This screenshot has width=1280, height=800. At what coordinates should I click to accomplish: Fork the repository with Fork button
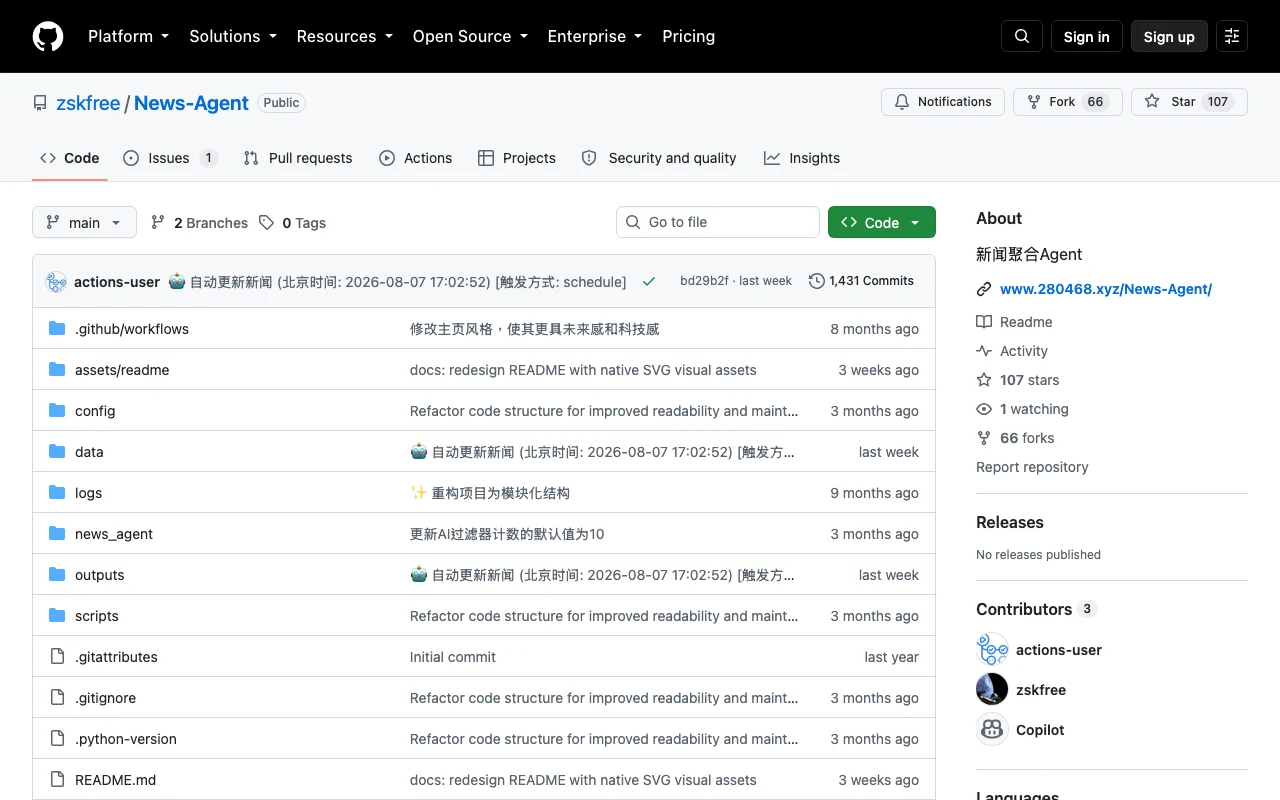point(1068,102)
